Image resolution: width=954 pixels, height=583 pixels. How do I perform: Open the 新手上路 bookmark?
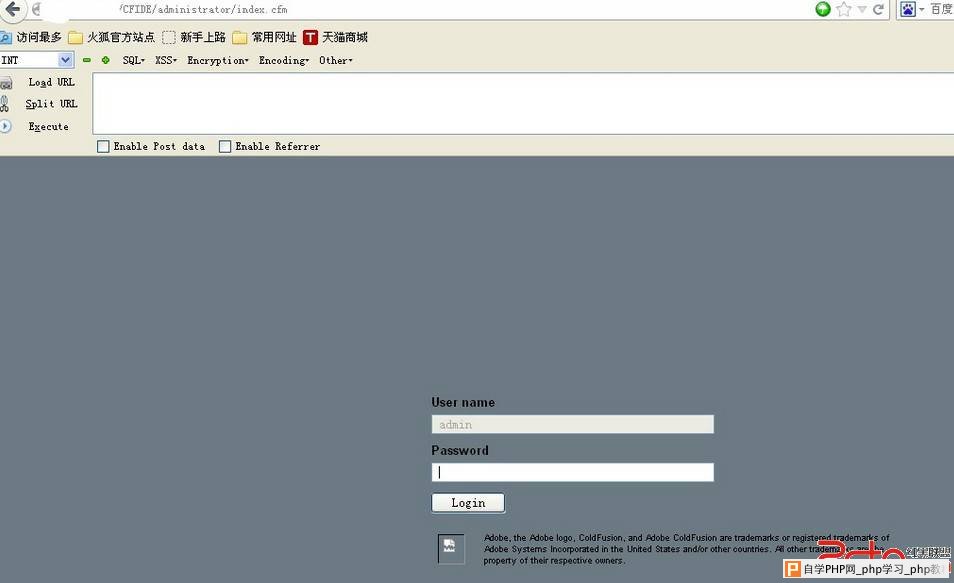click(x=194, y=37)
